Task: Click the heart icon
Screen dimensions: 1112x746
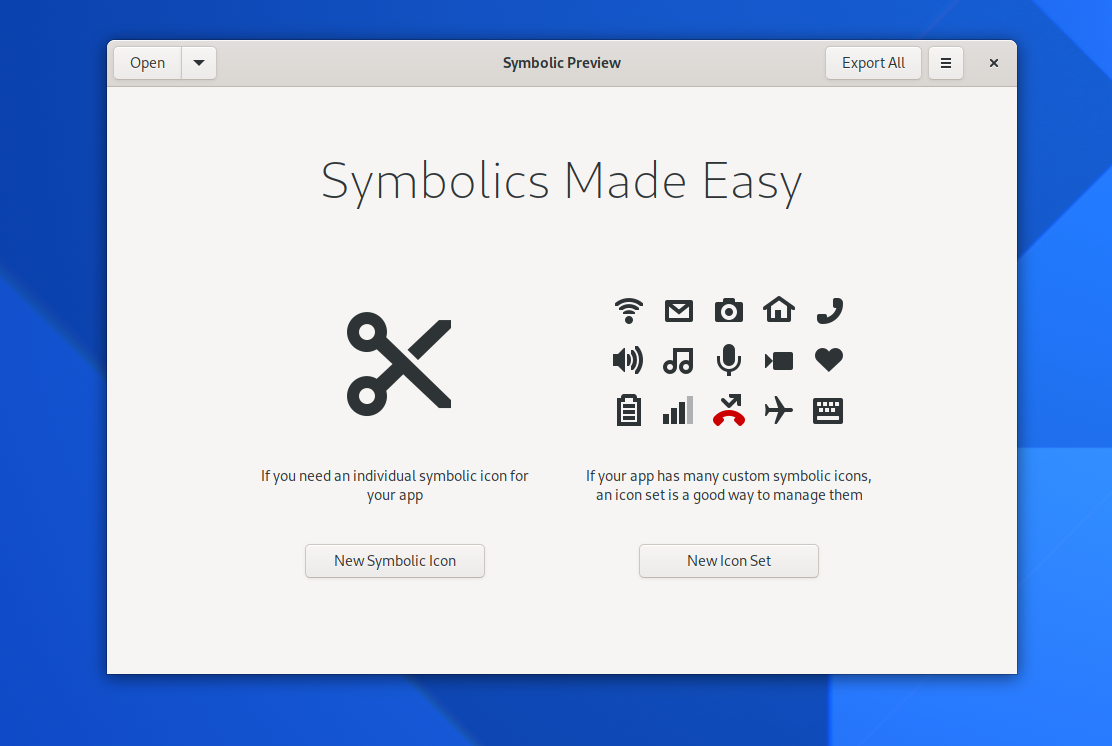Action: coord(828,360)
